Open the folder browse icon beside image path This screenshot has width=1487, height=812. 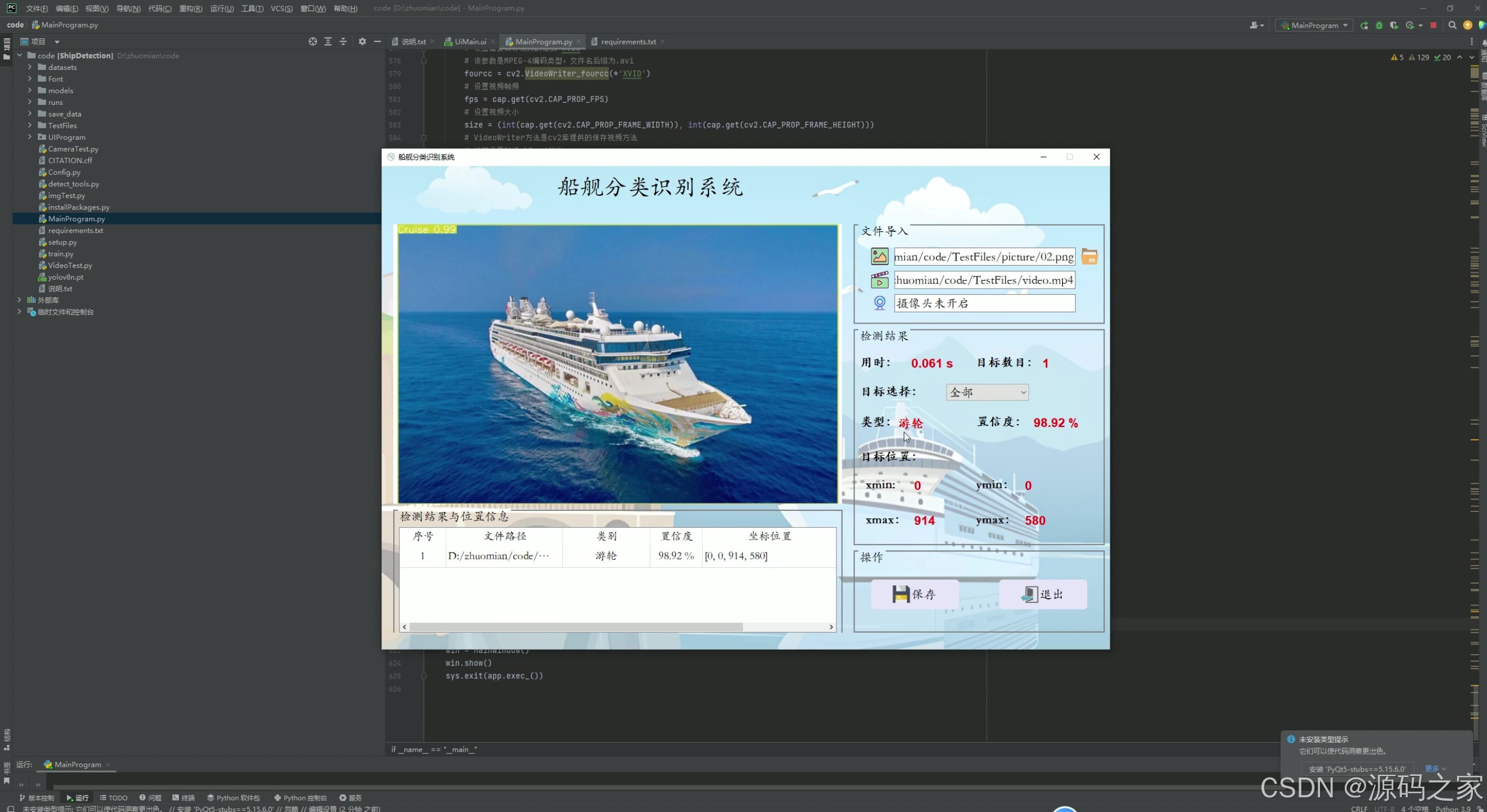pyautogui.click(x=1089, y=256)
